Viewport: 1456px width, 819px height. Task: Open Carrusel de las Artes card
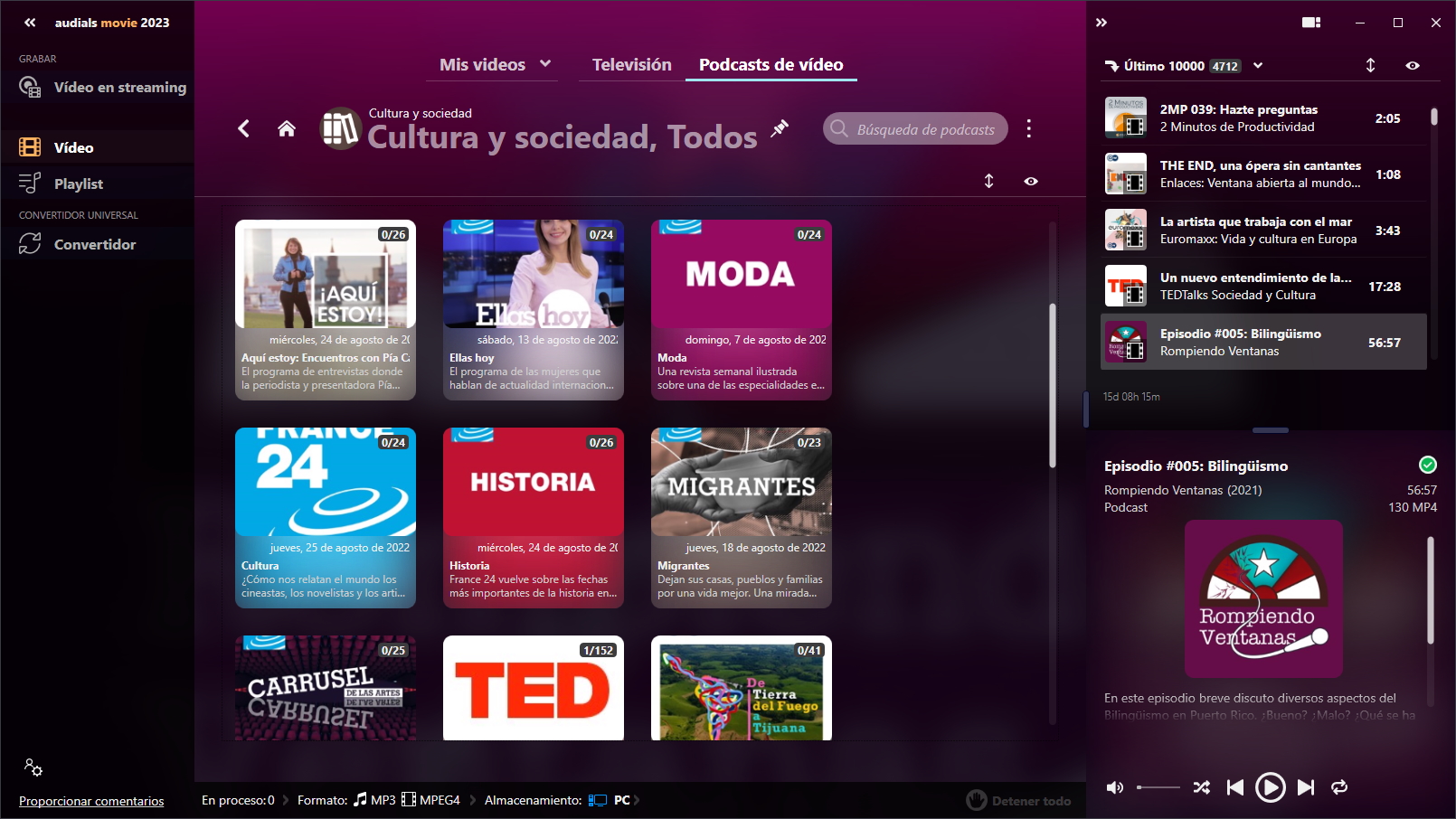tap(326, 688)
